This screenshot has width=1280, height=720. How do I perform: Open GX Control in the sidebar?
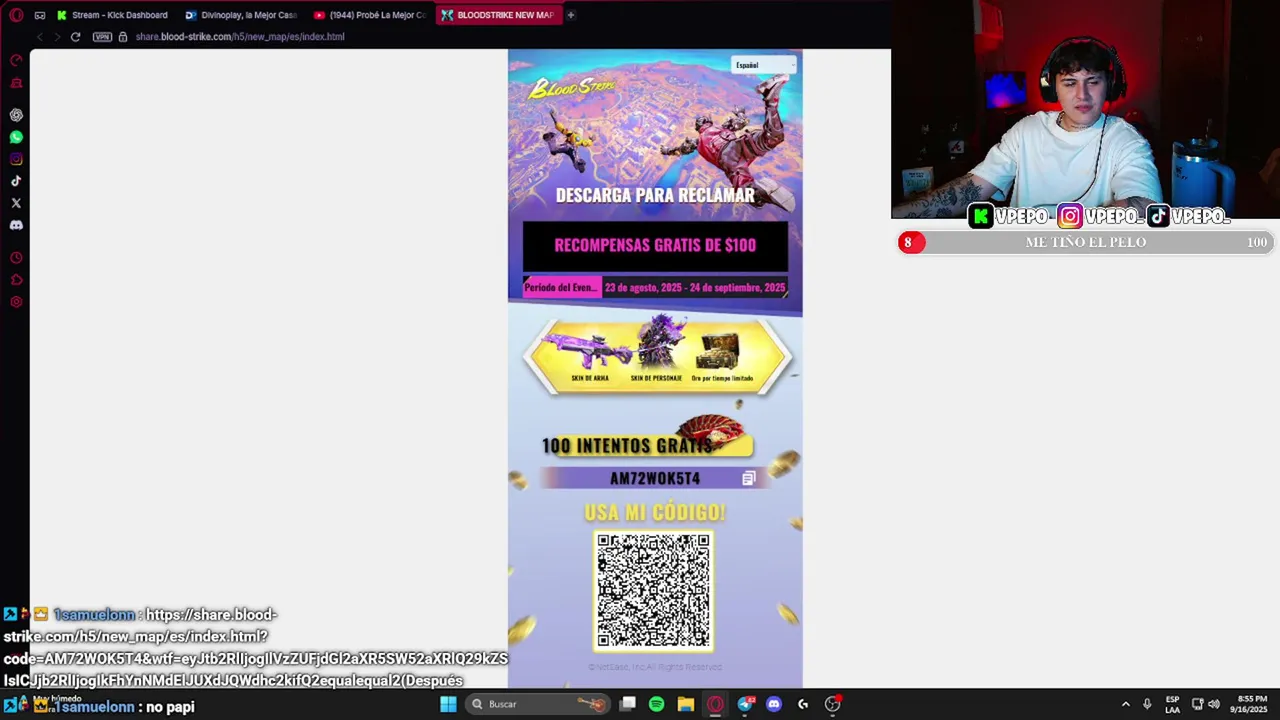point(16,61)
